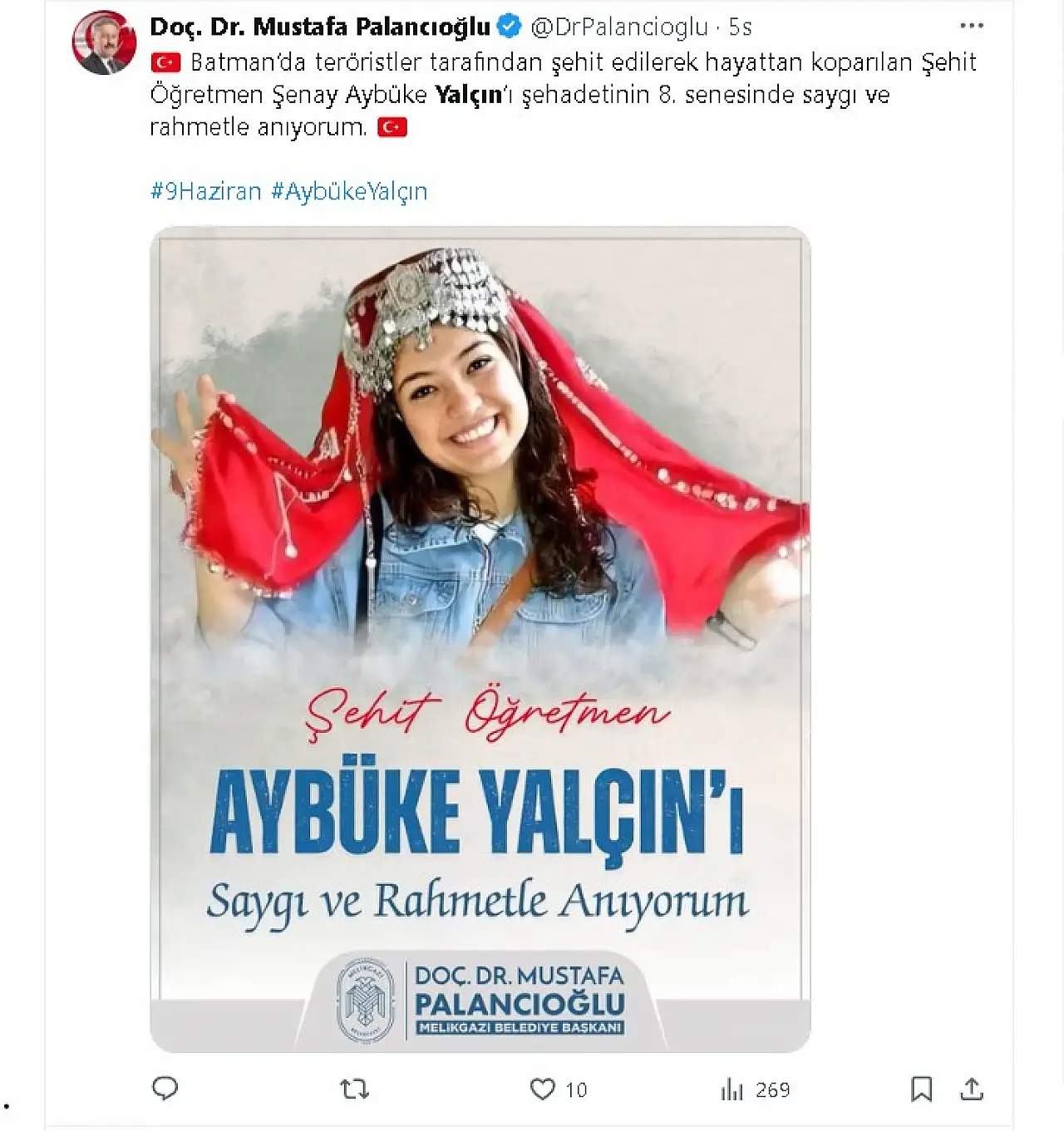Open Doç. Dr. Mustafa Palancıoğlu profile name
The height and width of the screenshot is (1131, 1064).
(x=320, y=27)
